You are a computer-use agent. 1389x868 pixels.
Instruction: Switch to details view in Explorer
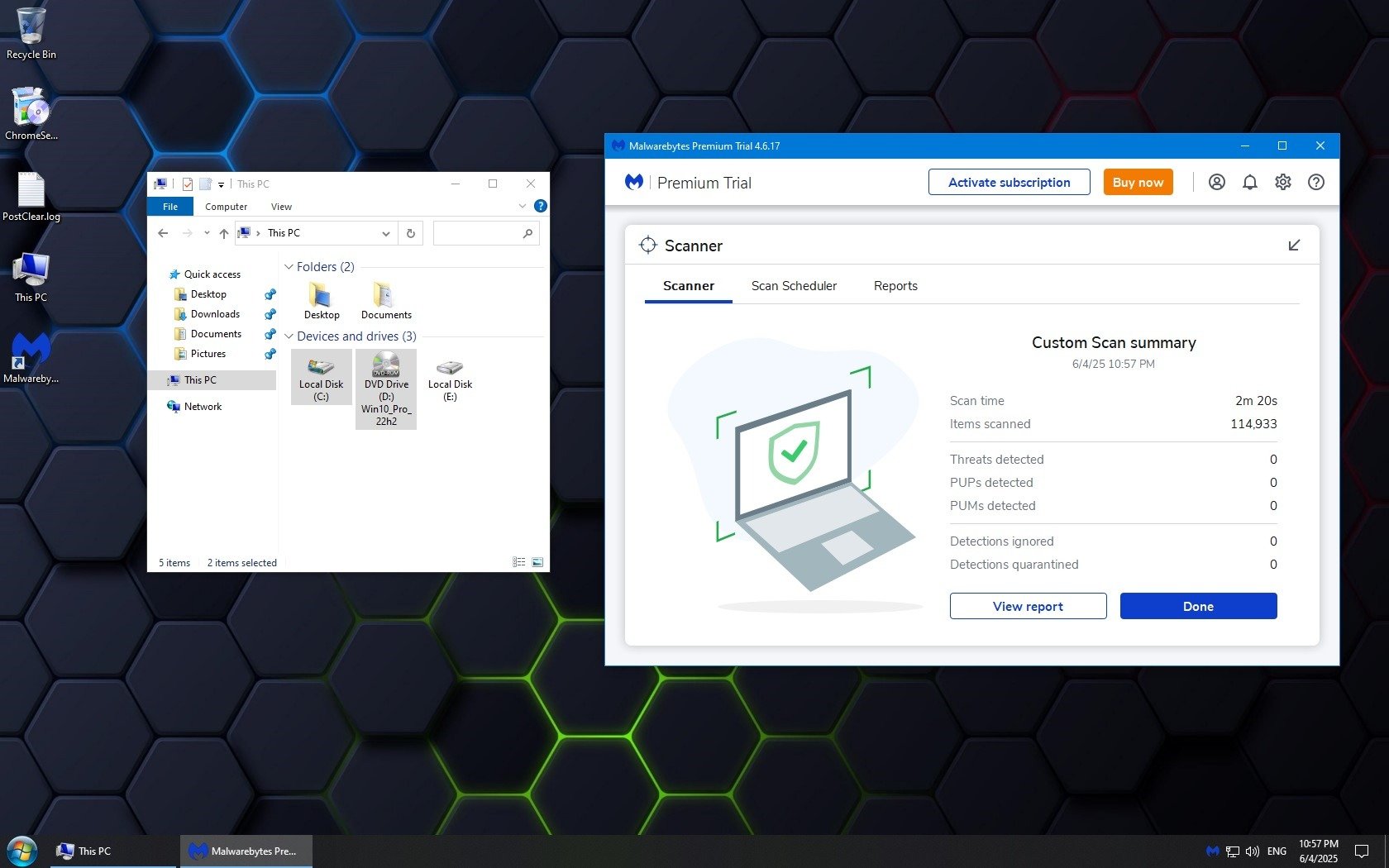click(518, 563)
